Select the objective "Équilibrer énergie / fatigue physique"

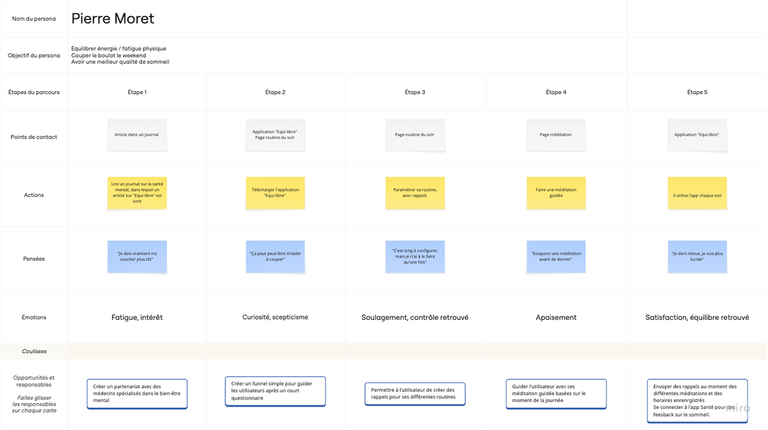point(119,48)
